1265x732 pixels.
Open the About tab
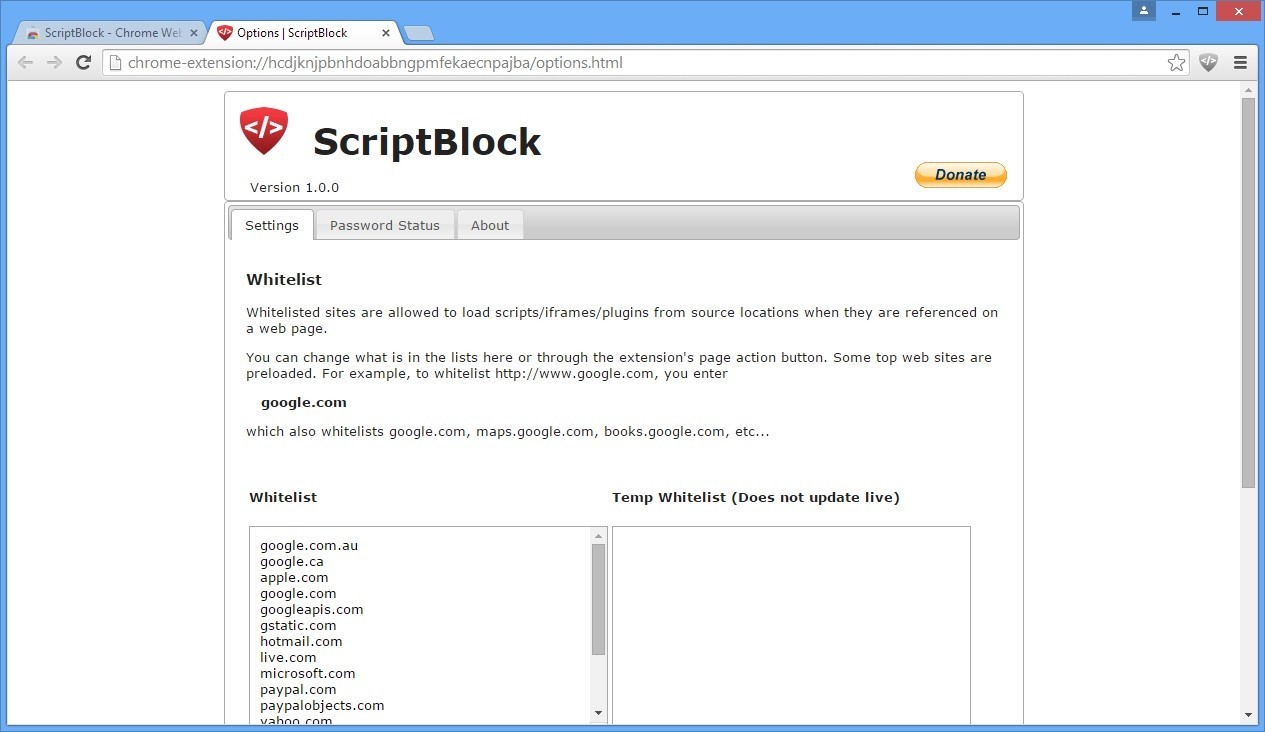point(490,225)
